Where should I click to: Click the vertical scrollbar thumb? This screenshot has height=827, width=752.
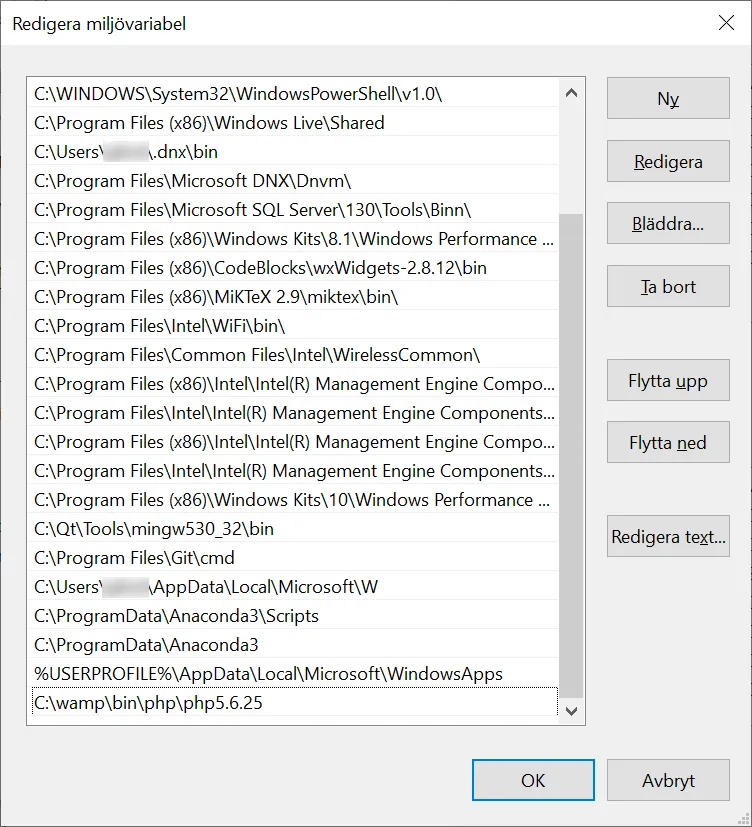(571, 456)
